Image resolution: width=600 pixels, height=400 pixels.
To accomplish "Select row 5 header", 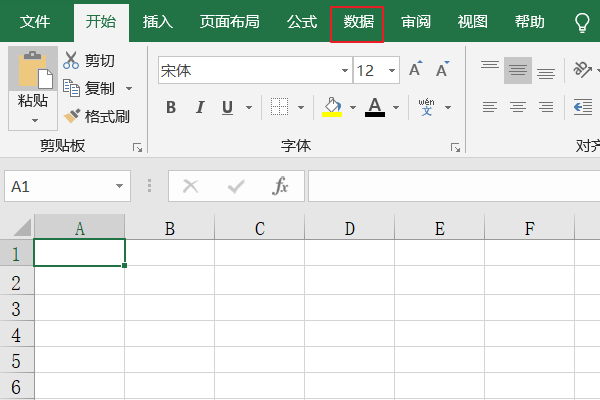I will point(16,361).
